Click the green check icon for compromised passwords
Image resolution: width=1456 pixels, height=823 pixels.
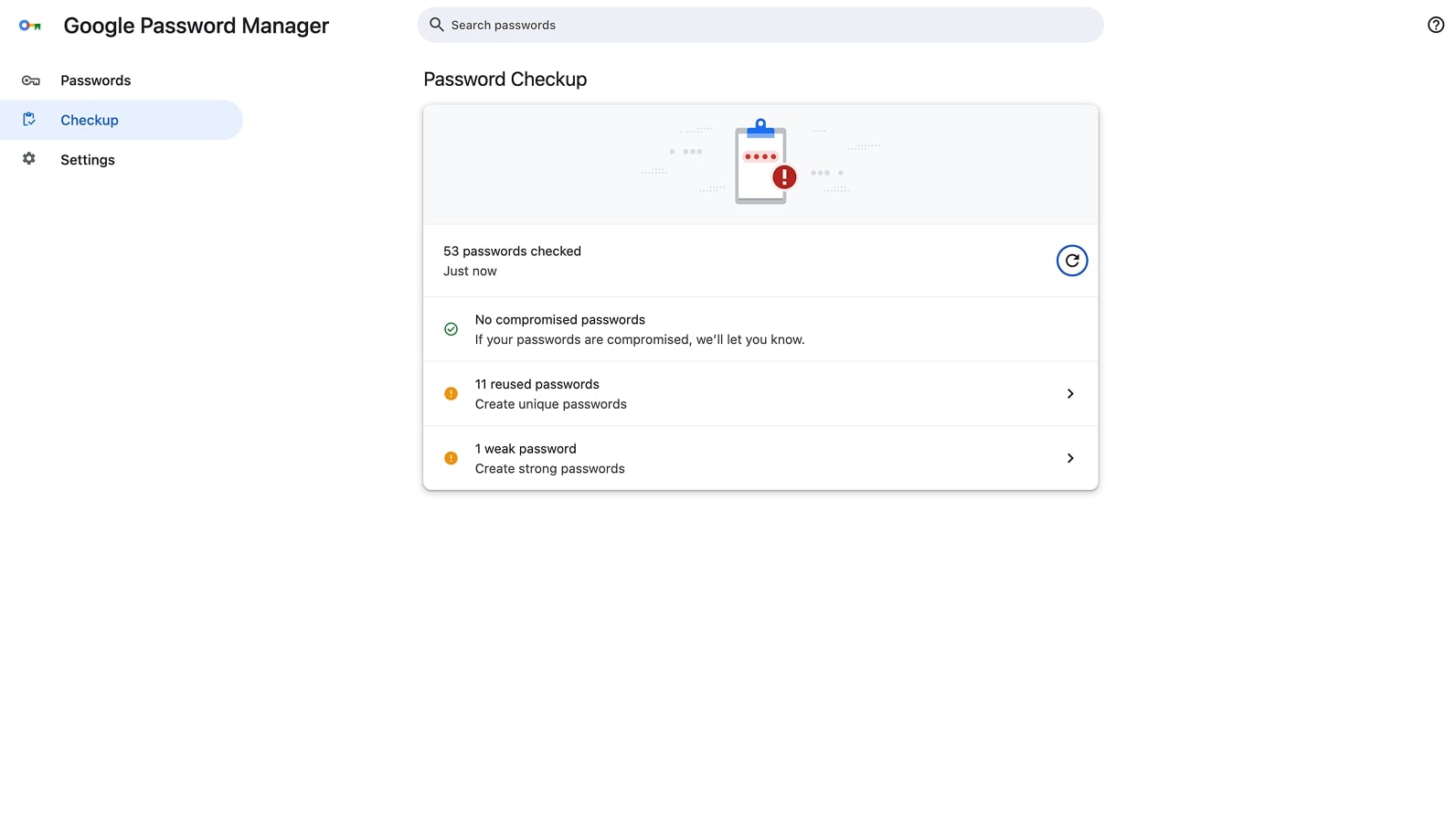point(451,329)
